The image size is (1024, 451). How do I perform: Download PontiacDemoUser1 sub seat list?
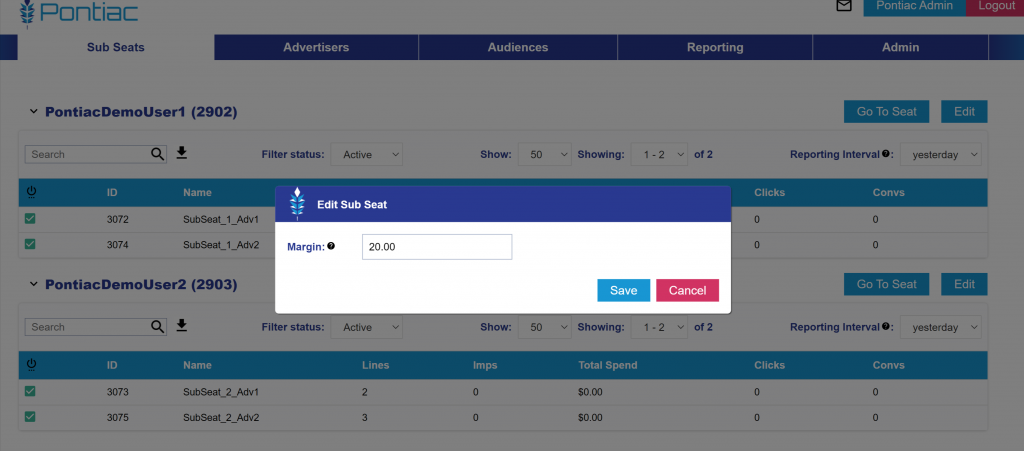pyautogui.click(x=182, y=153)
